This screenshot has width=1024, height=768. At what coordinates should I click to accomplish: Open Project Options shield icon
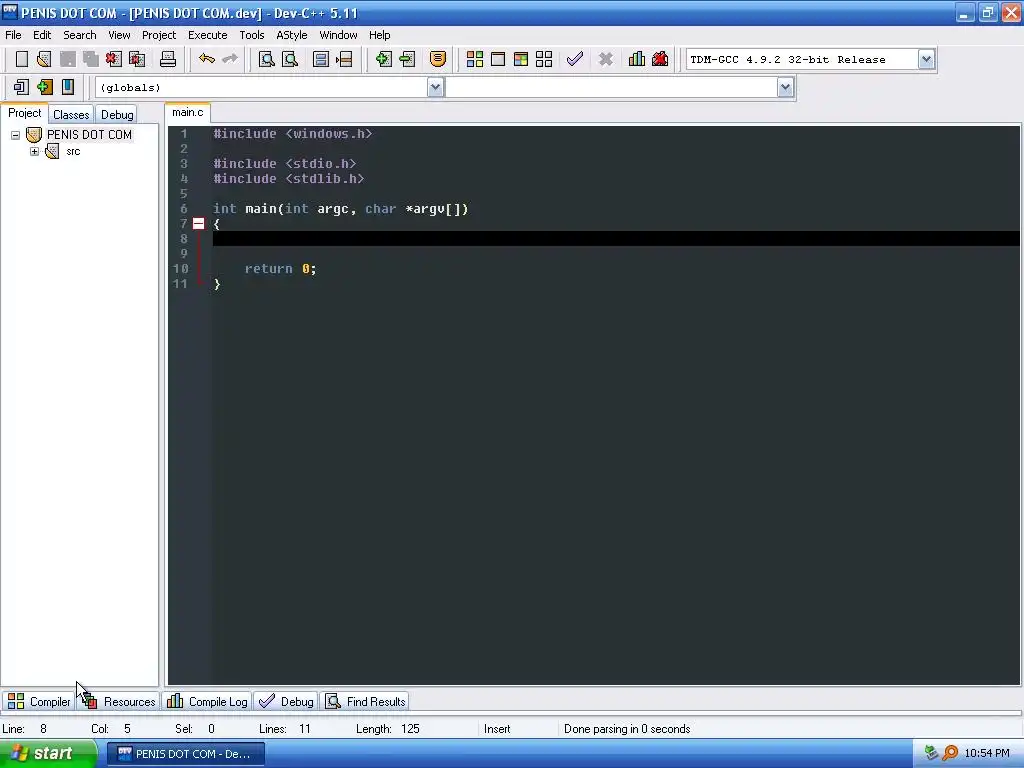coord(438,59)
